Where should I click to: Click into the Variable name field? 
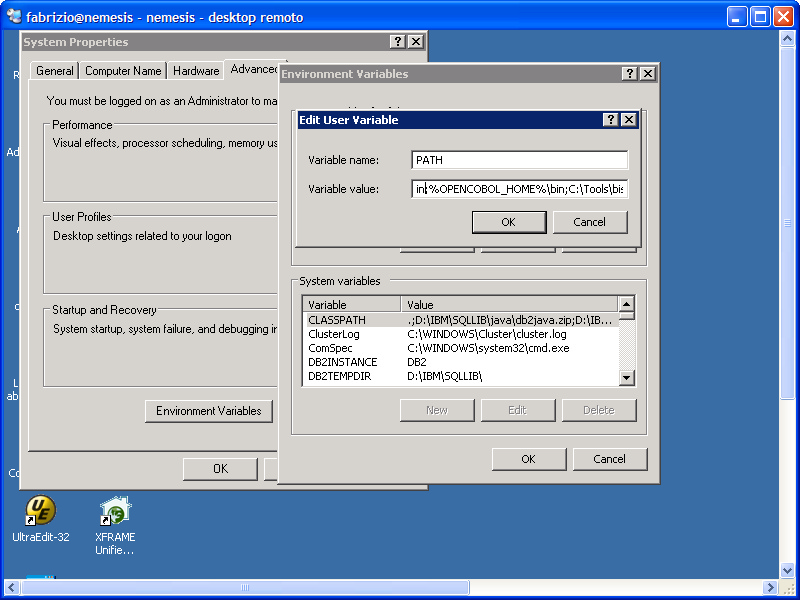point(519,160)
